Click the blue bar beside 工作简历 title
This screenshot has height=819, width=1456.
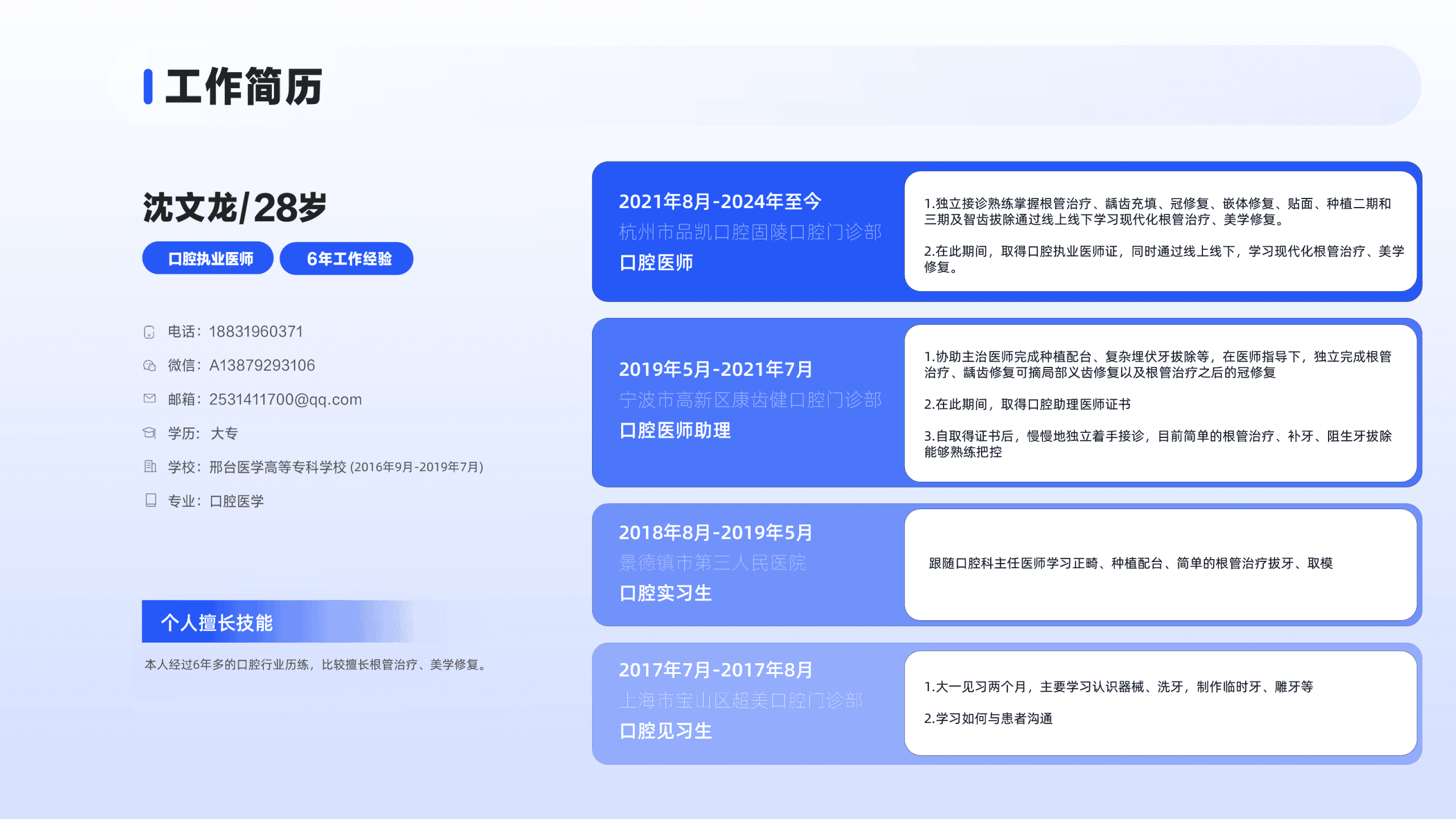click(x=148, y=86)
